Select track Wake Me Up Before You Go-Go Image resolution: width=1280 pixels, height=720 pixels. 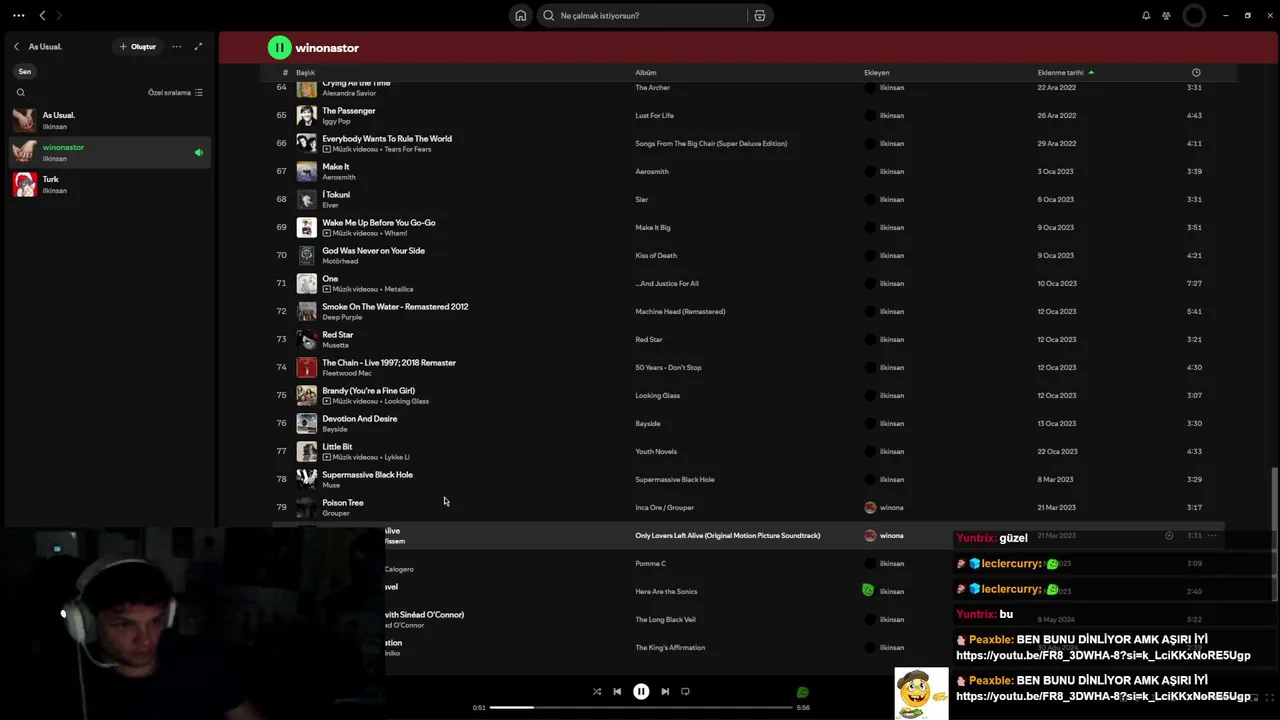[379, 222]
